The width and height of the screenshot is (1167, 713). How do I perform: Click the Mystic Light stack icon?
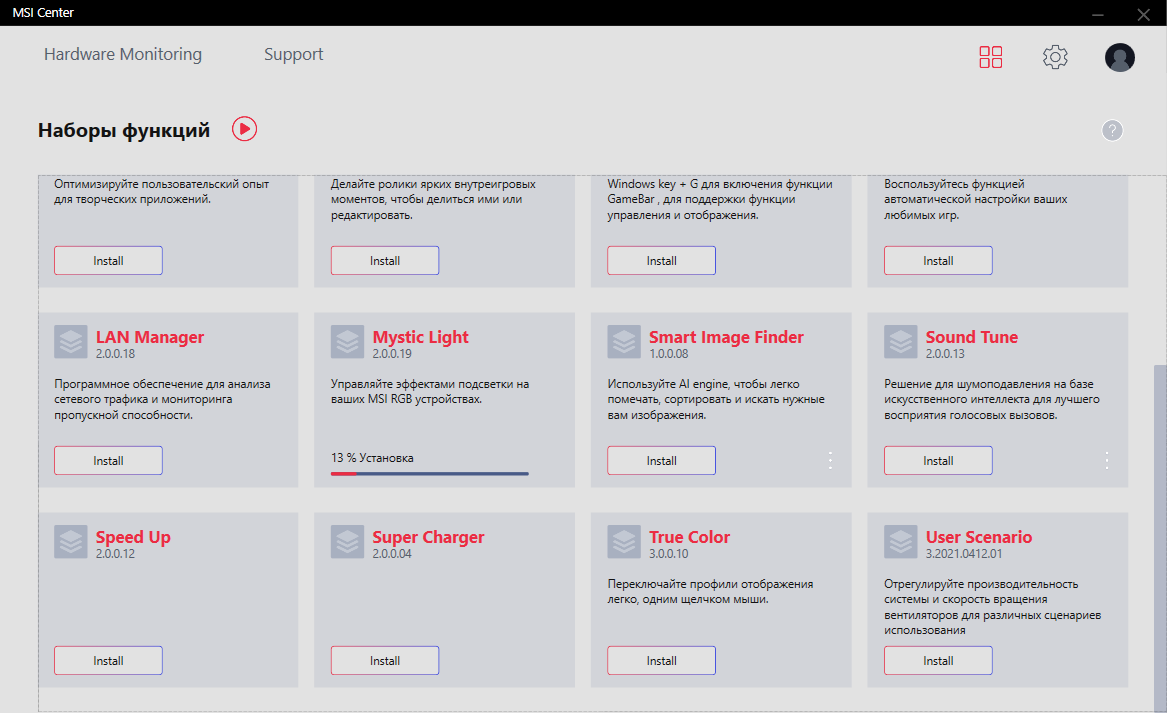tap(348, 342)
